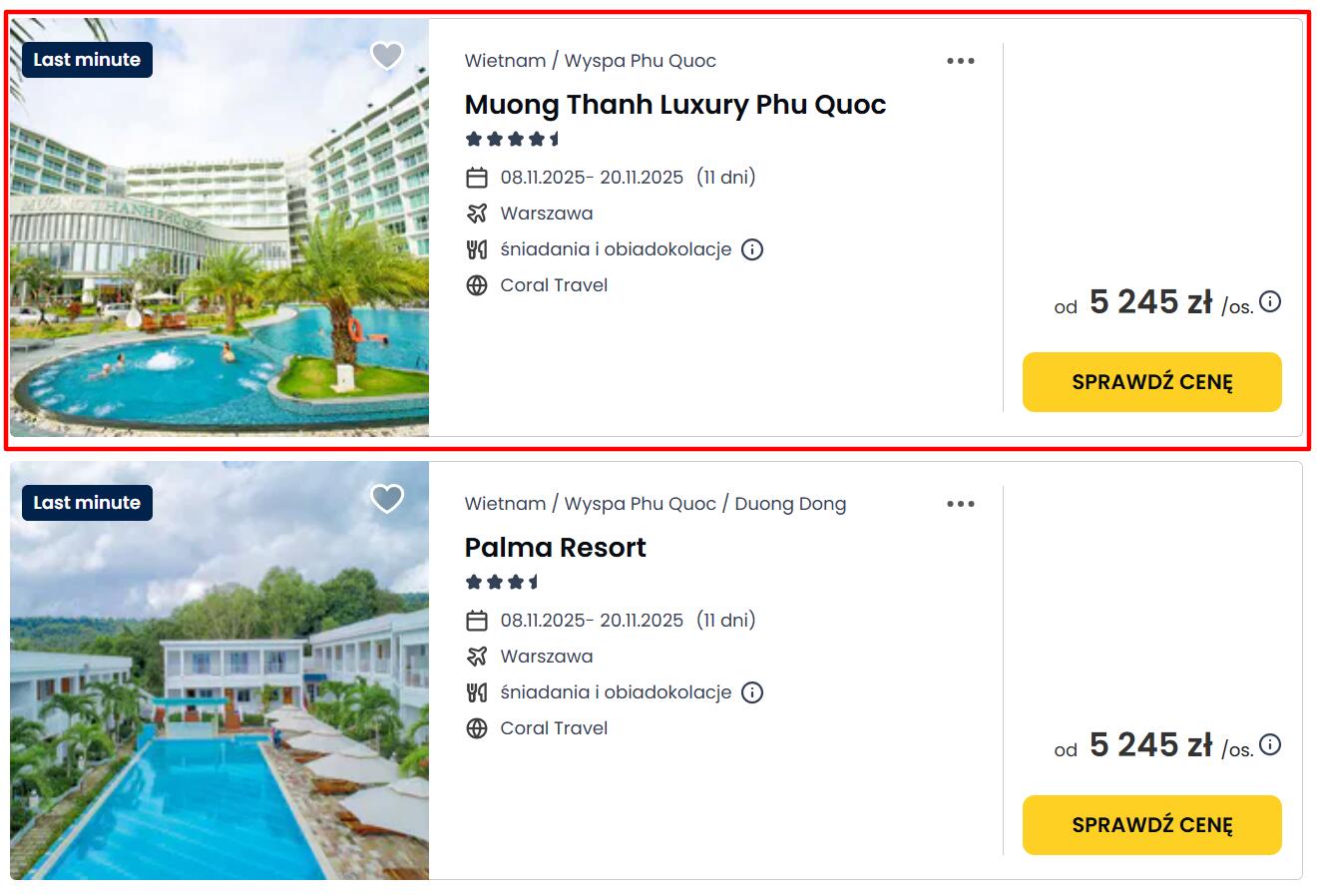The height and width of the screenshot is (896, 1317).
Task: Add Palma Resort to favorites heart
Action: coord(387,498)
